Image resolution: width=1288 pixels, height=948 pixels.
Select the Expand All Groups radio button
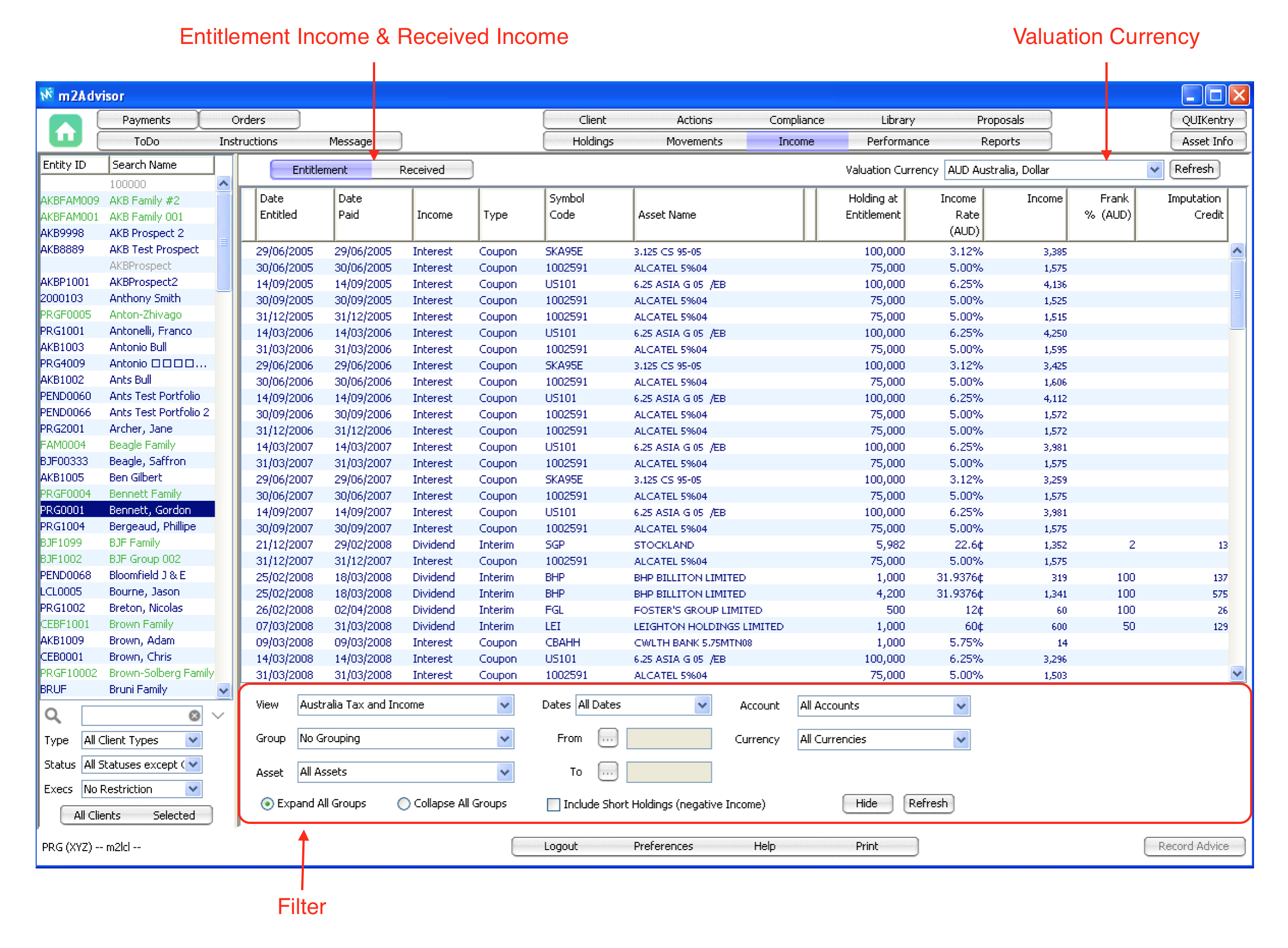pyautogui.click(x=267, y=803)
